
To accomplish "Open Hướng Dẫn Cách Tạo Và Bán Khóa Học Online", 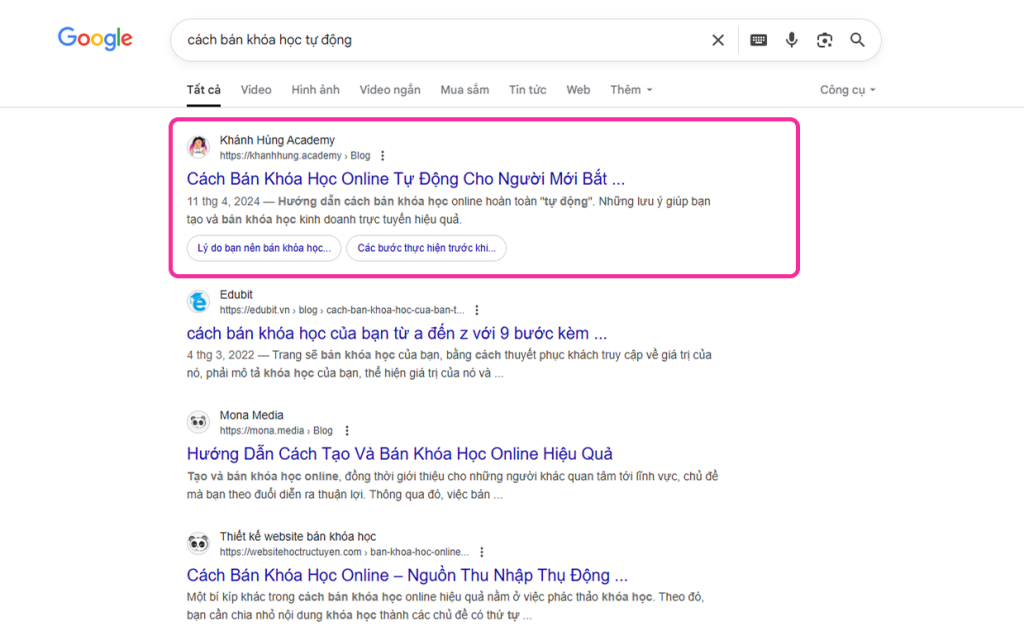I will pos(400,454).
